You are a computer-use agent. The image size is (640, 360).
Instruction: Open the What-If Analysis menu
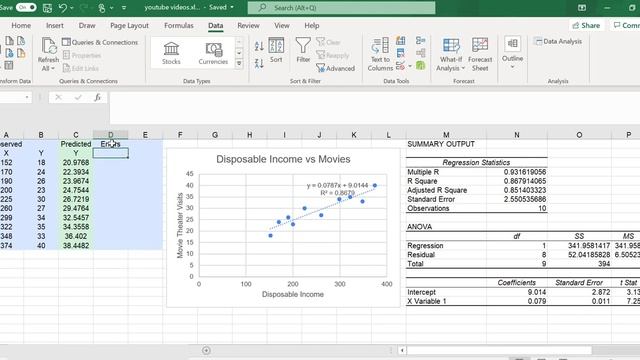pyautogui.click(x=451, y=55)
